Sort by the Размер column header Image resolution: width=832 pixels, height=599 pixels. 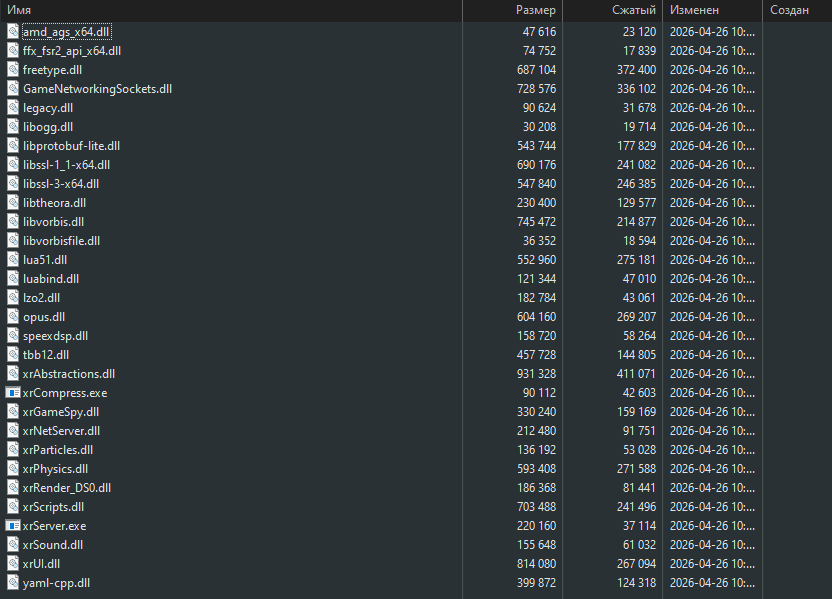pos(513,11)
